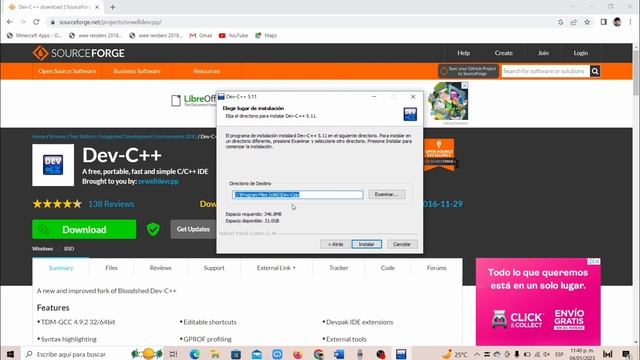Switch to the Files tab
640x360 pixels.
pyautogui.click(x=111, y=268)
